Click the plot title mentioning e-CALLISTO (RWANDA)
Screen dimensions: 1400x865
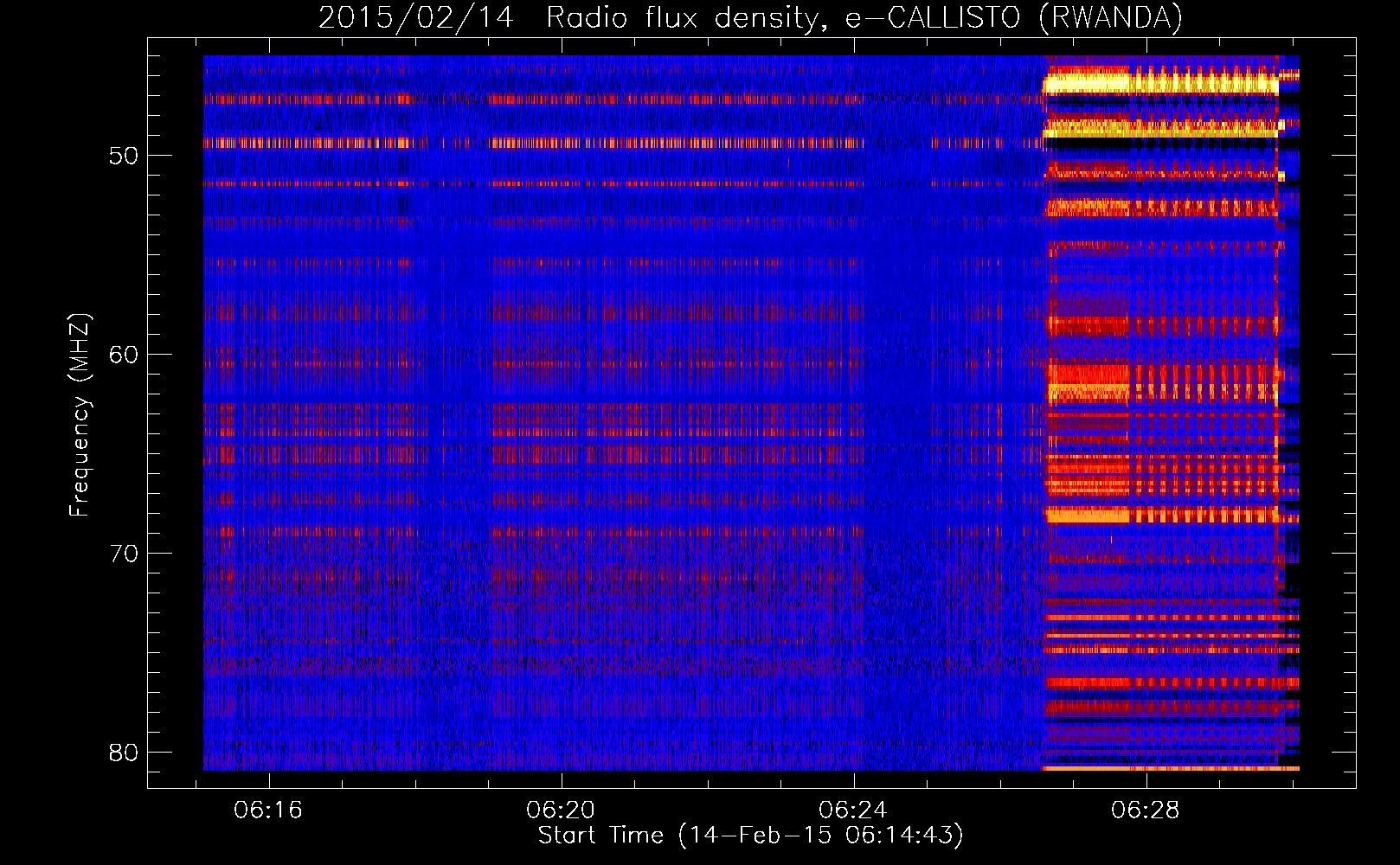750,17
